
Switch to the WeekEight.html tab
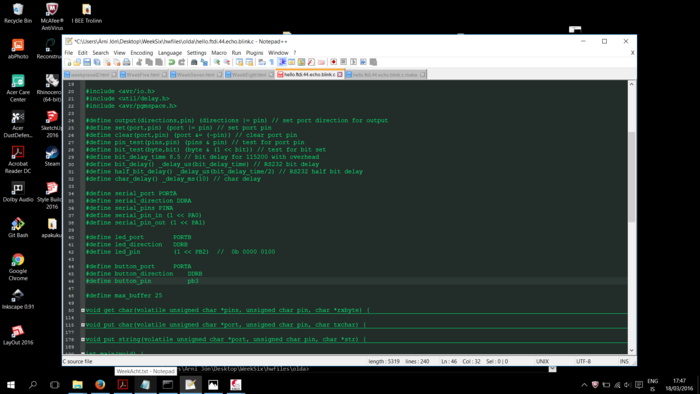click(249, 75)
